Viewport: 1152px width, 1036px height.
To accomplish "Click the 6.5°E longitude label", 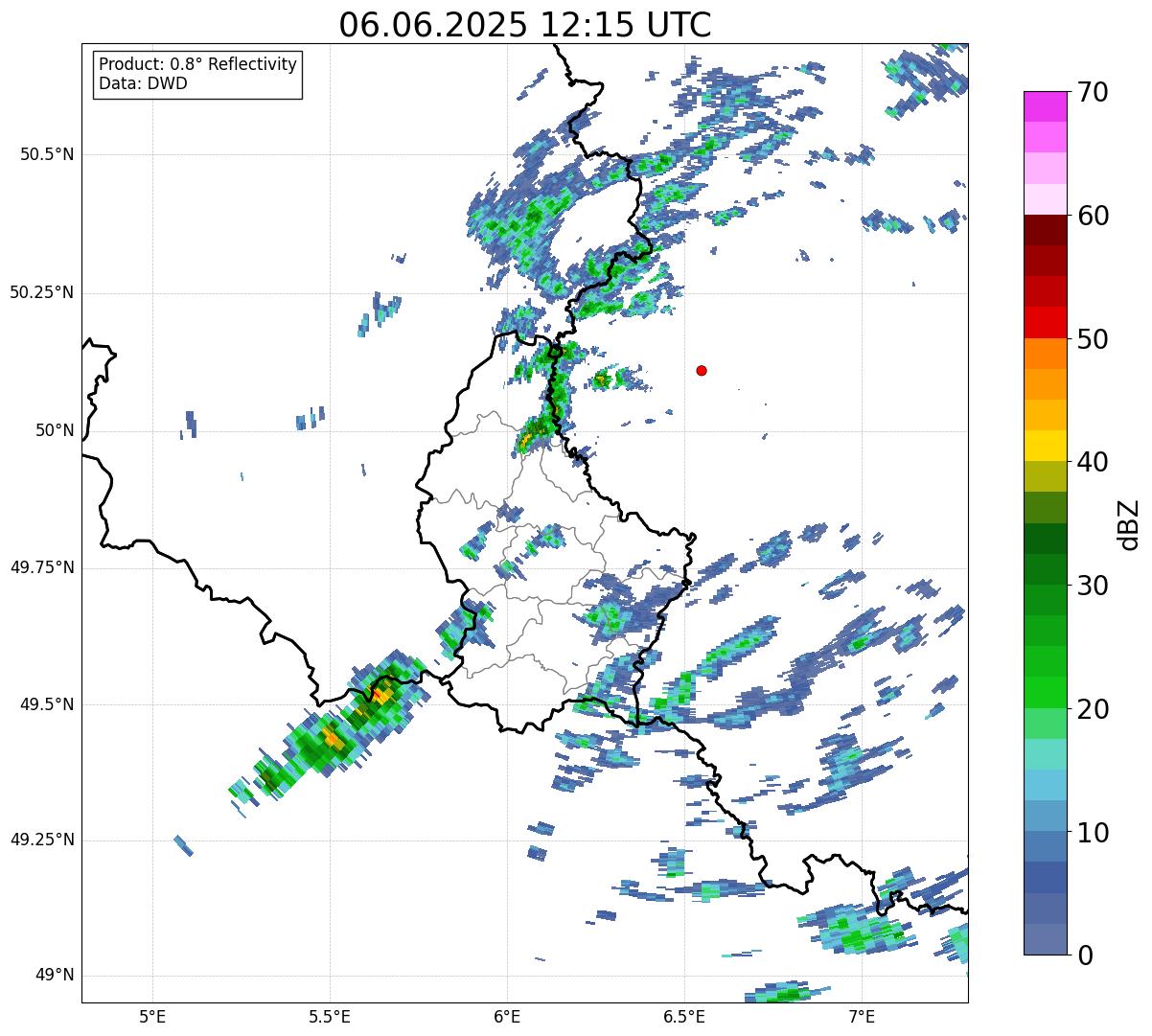I will click(684, 1016).
